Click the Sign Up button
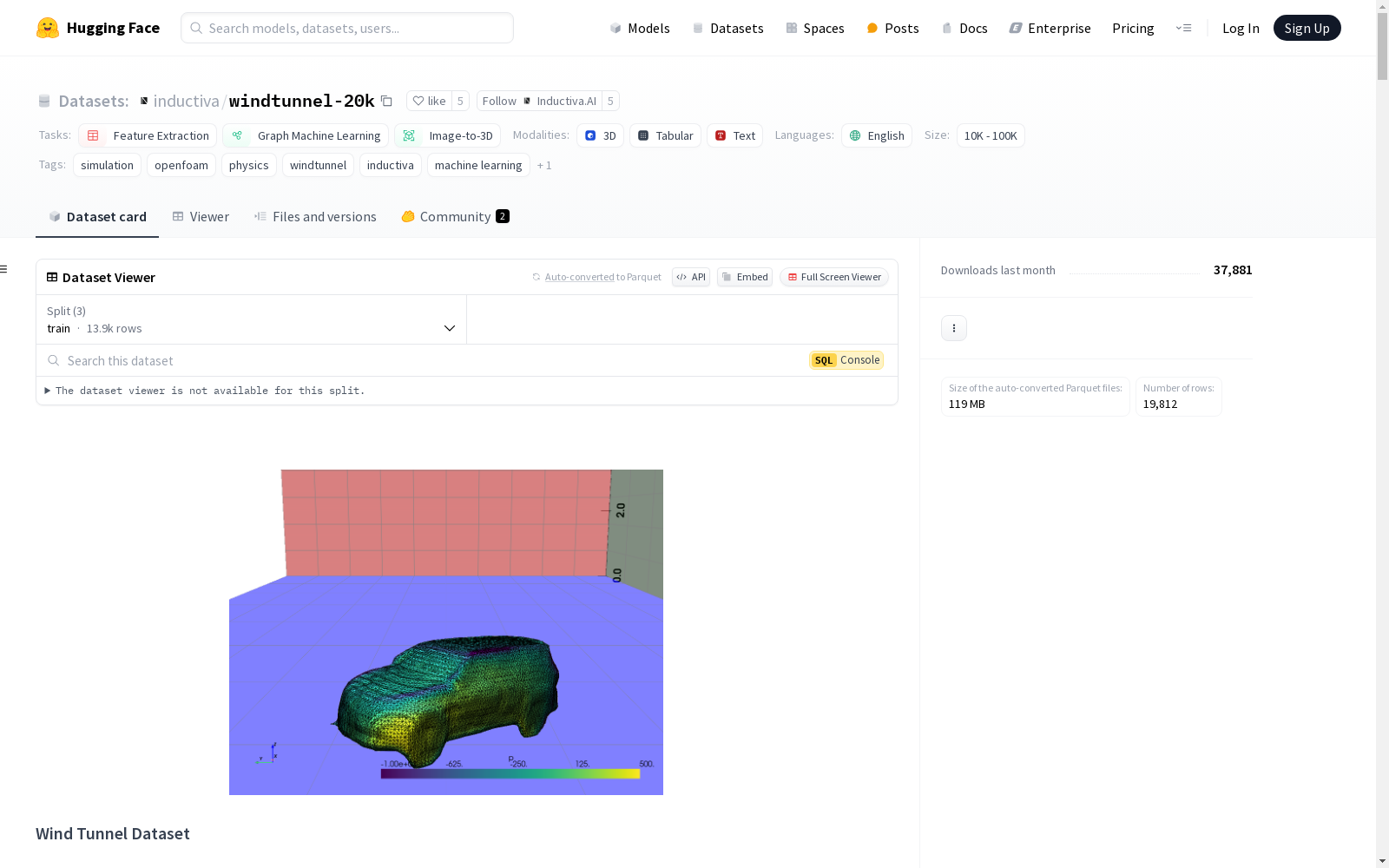1389x868 pixels. tap(1307, 28)
